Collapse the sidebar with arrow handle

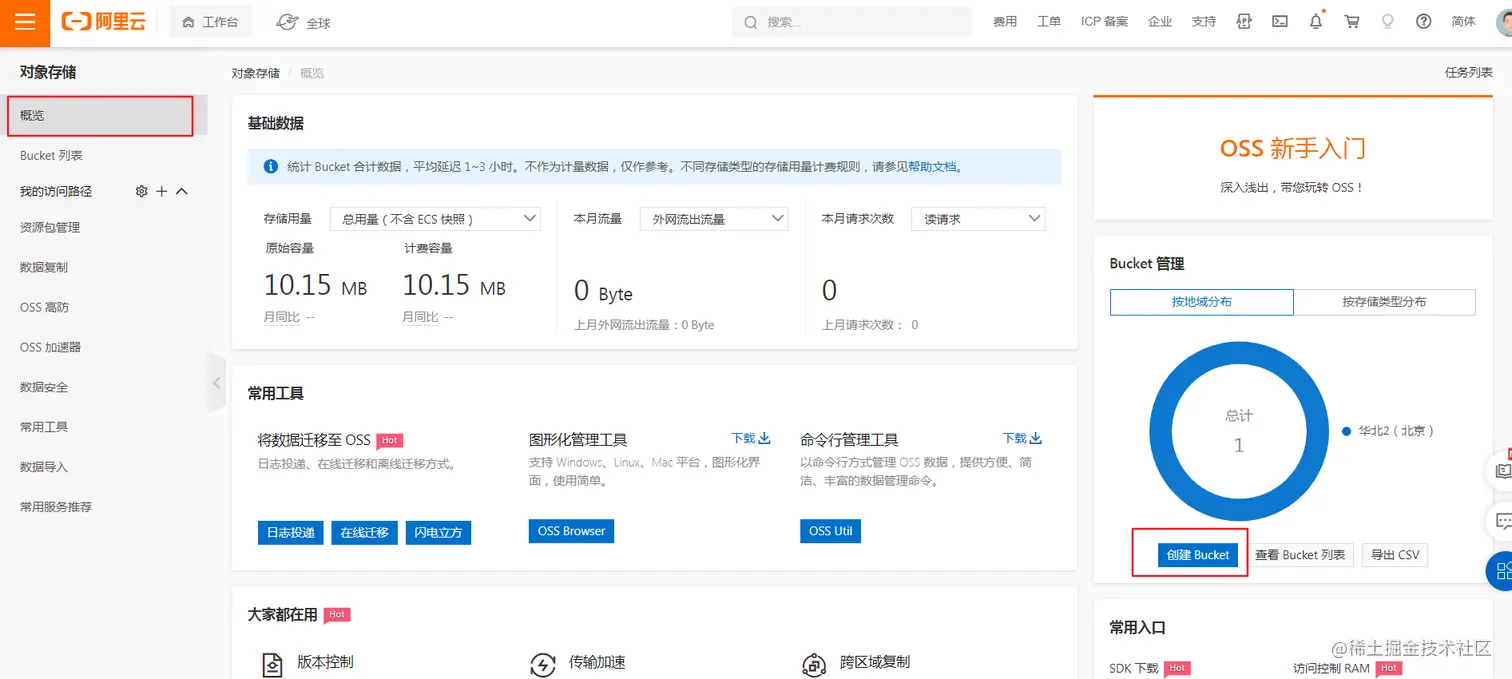217,382
